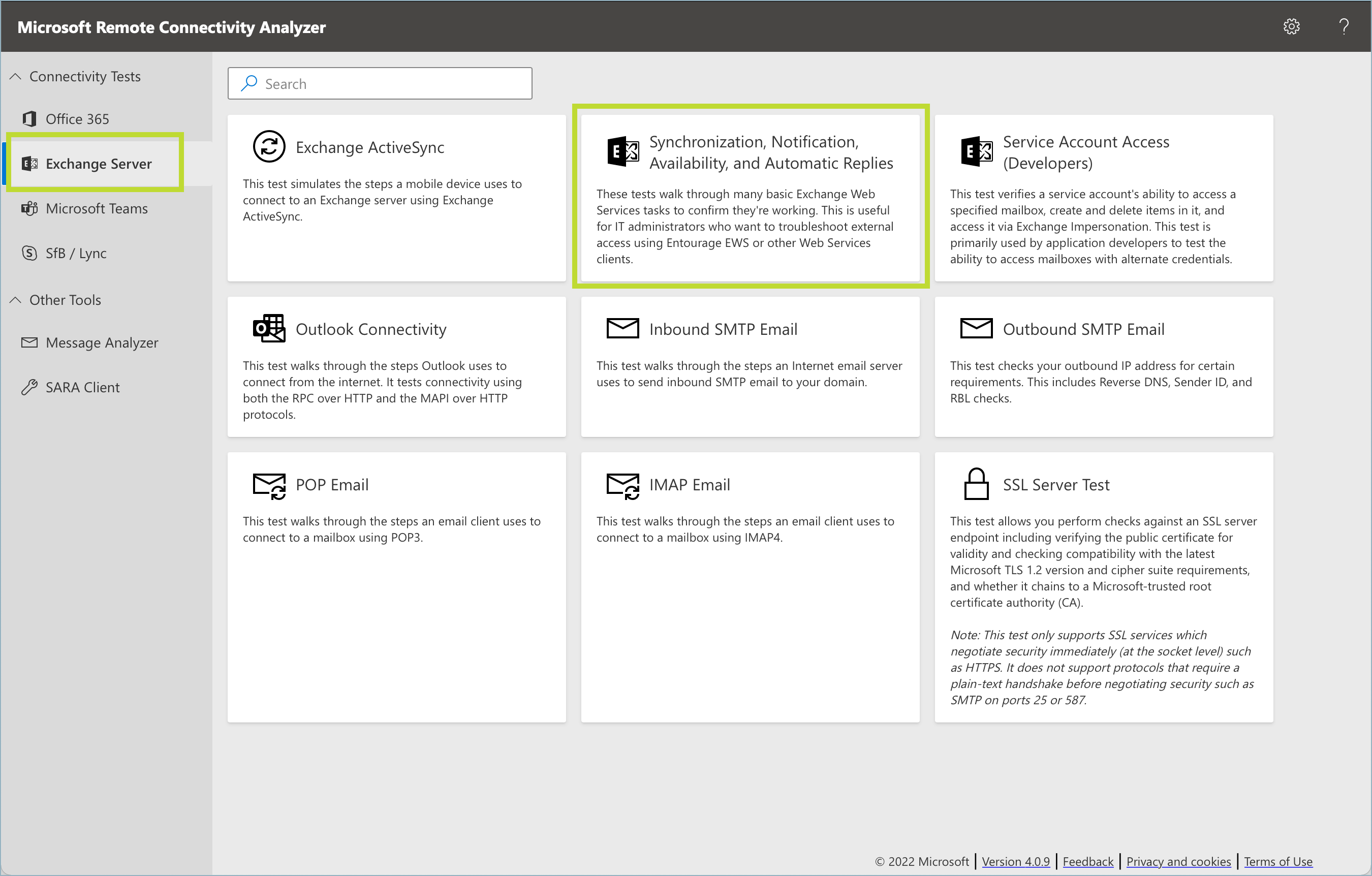
Task: Click the Outlook Connectivity icon
Action: 269,329
